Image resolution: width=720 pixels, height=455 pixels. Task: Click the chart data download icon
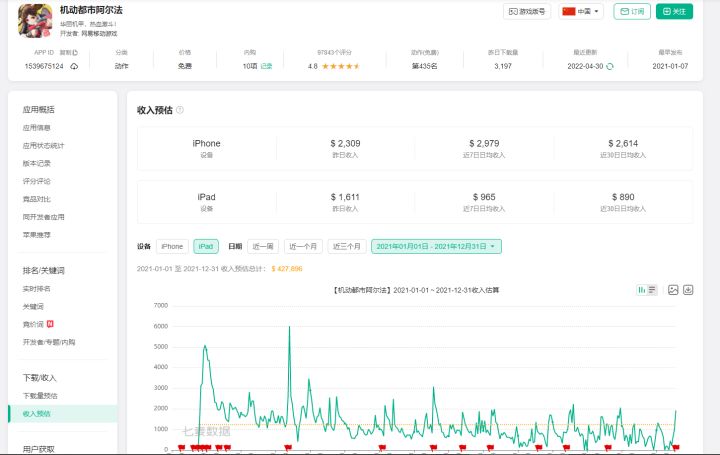click(x=688, y=290)
